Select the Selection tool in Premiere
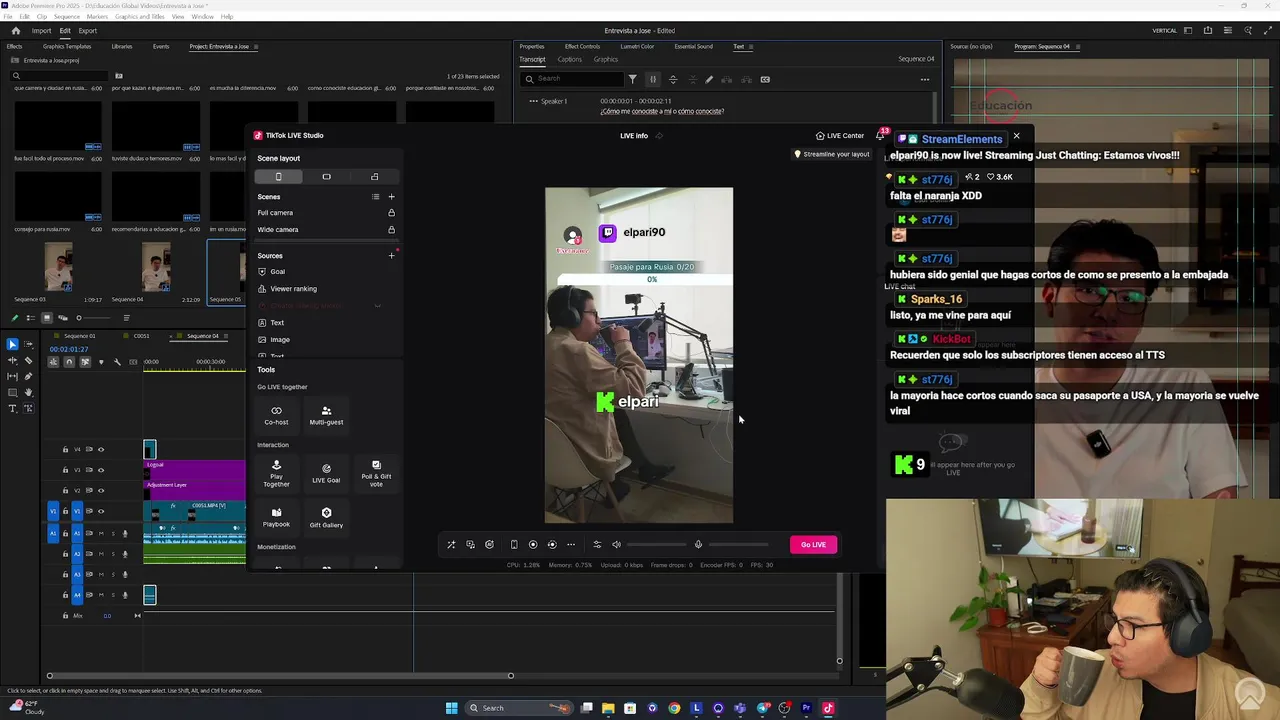 12,345
